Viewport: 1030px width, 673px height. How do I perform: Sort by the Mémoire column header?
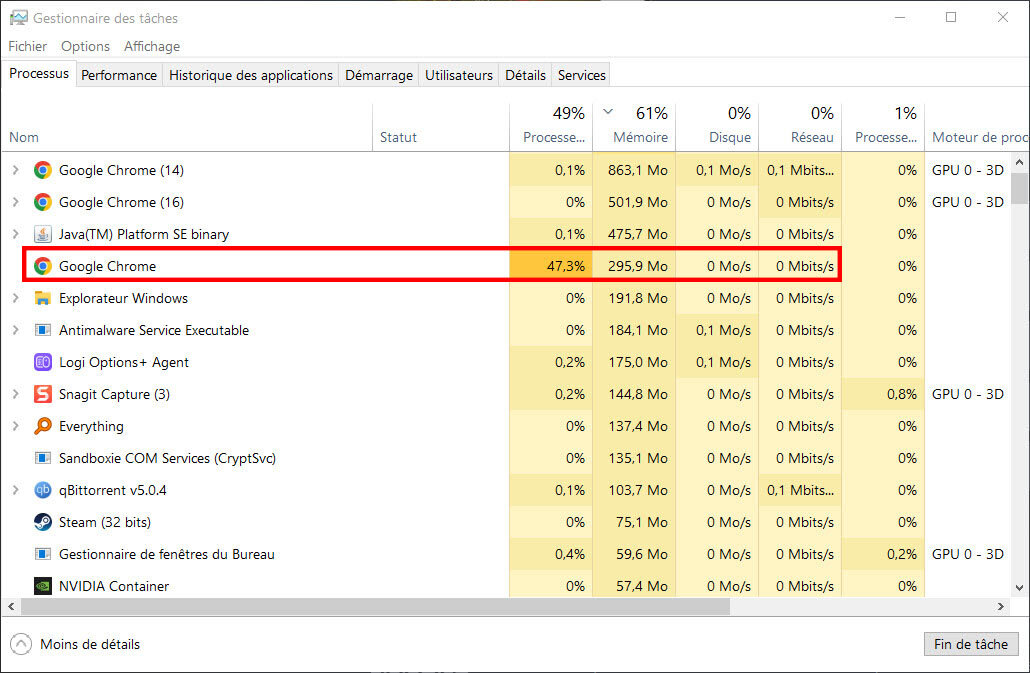(635, 127)
